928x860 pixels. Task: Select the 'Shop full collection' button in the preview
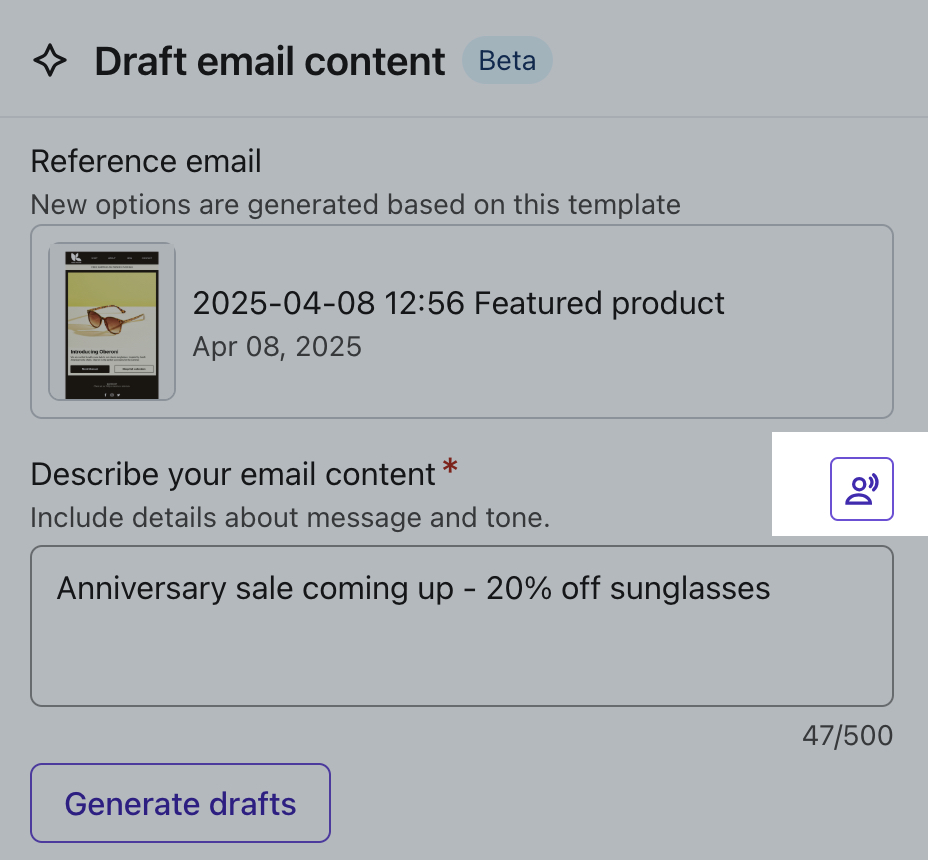[133, 369]
